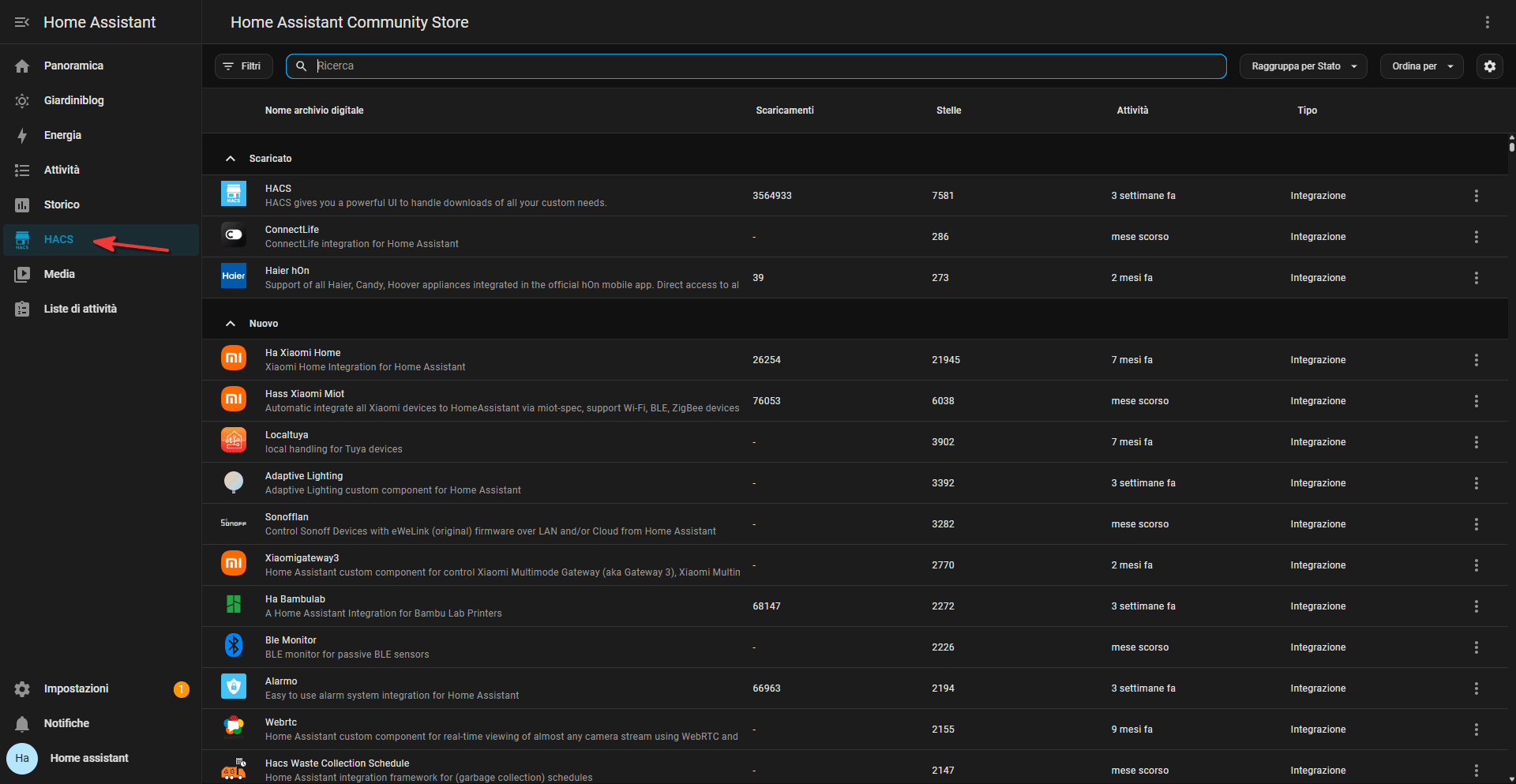
Task: Open the HACS store overflow menu
Action: (x=1487, y=22)
